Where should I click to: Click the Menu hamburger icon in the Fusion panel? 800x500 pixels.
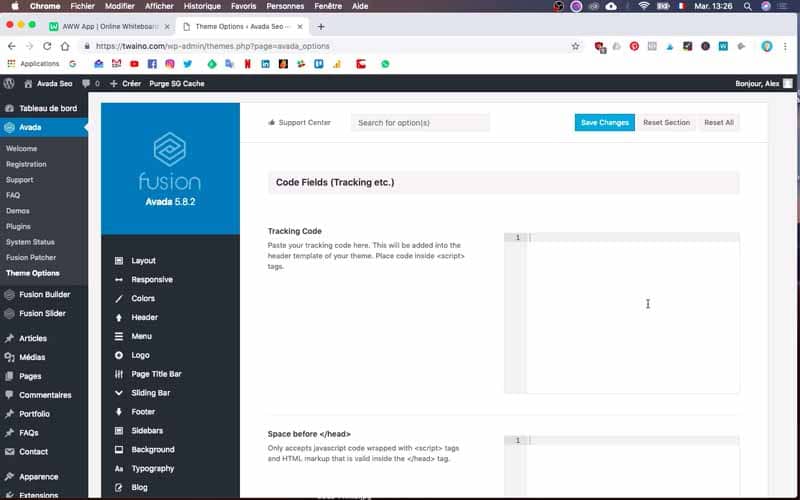[x=119, y=336]
